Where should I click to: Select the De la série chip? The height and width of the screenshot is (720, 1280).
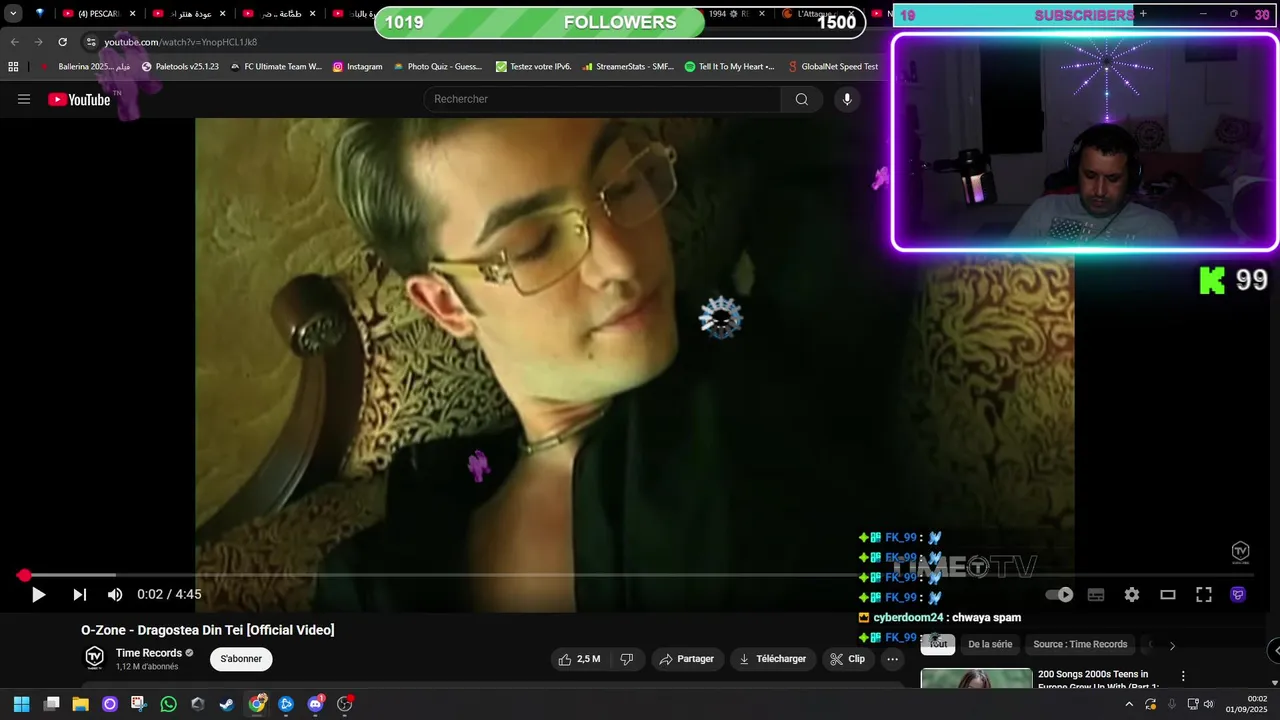click(x=990, y=645)
